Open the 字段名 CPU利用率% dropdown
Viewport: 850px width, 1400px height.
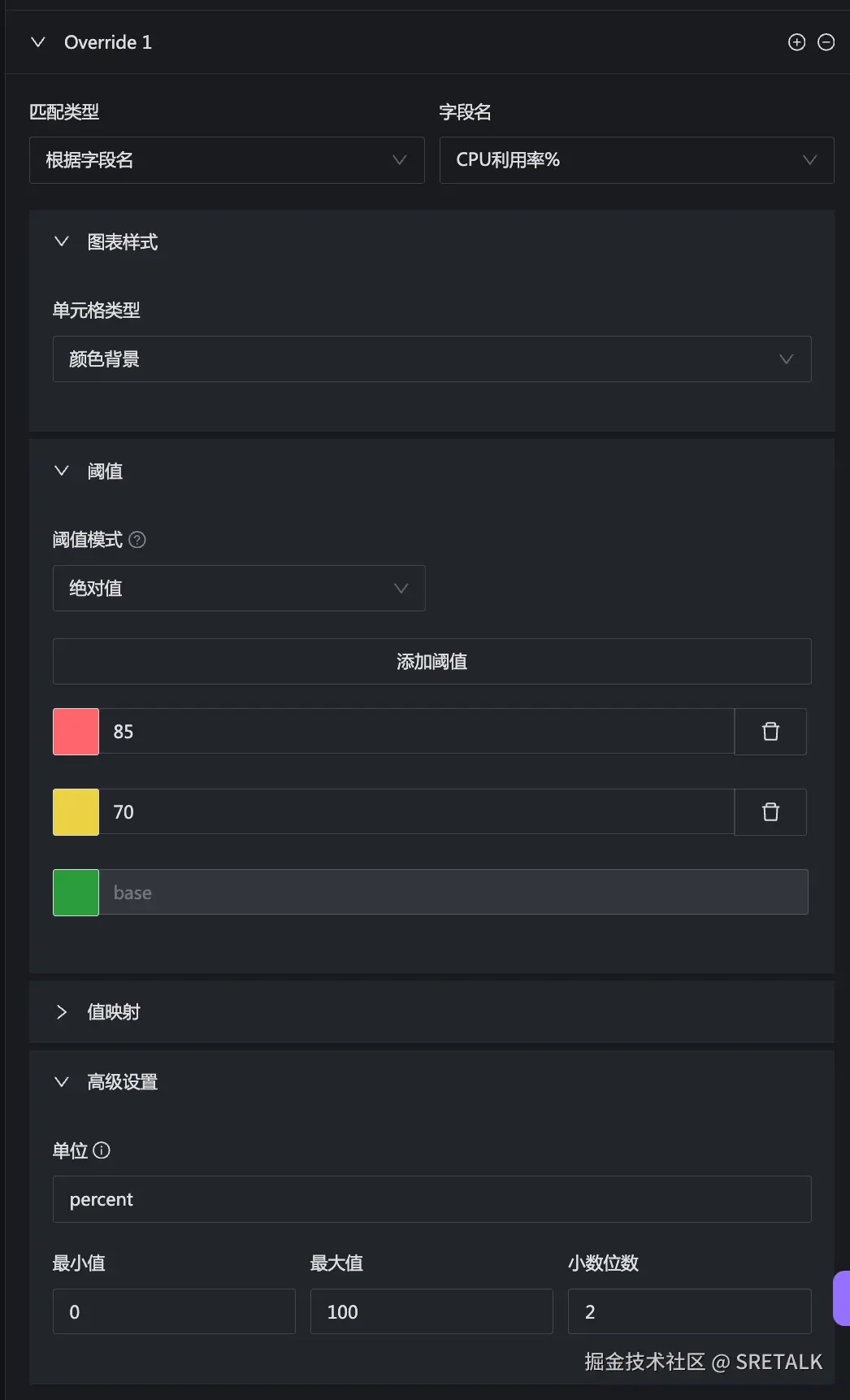(636, 160)
